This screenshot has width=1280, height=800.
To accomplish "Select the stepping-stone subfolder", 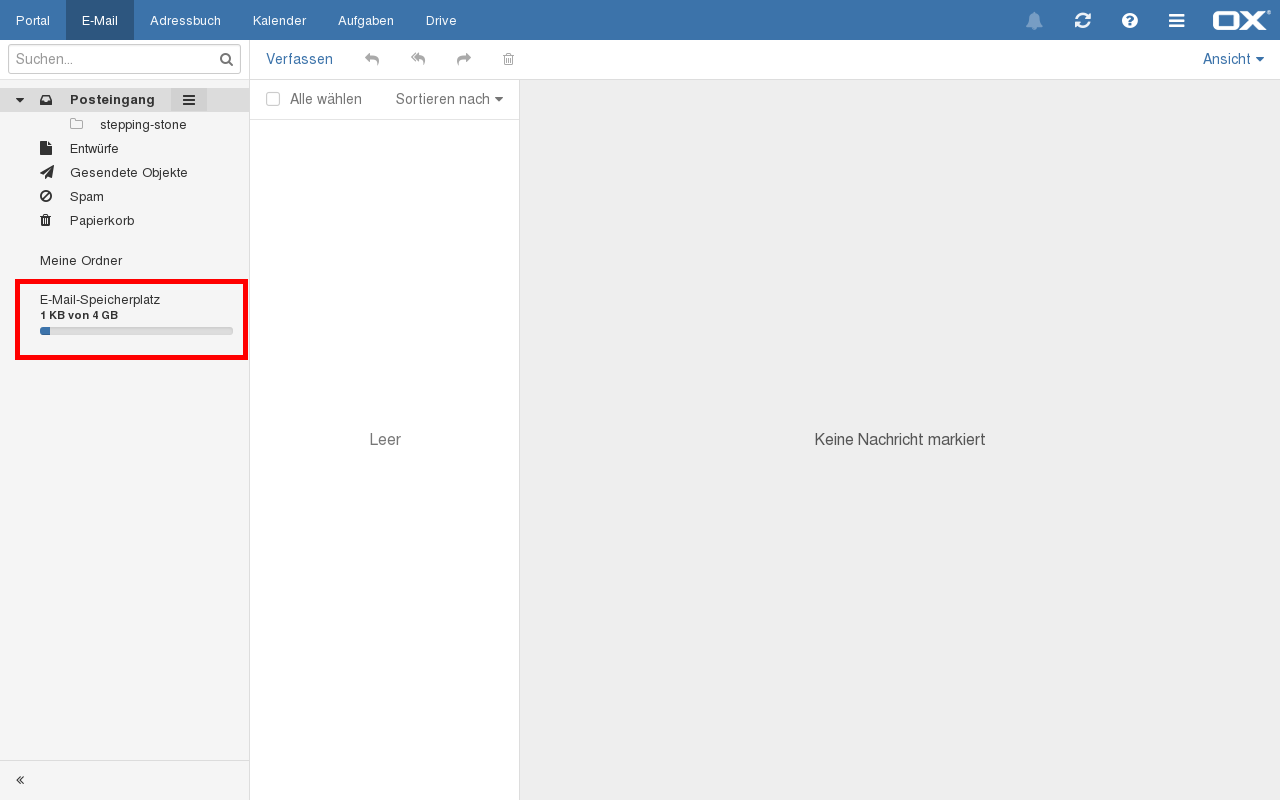I will click(143, 125).
